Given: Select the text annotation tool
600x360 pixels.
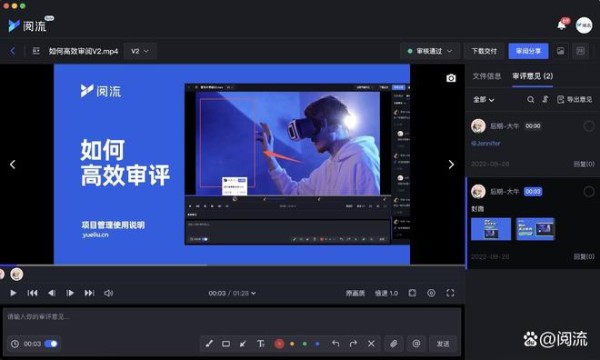Looking at the screenshot, I should click(261, 344).
